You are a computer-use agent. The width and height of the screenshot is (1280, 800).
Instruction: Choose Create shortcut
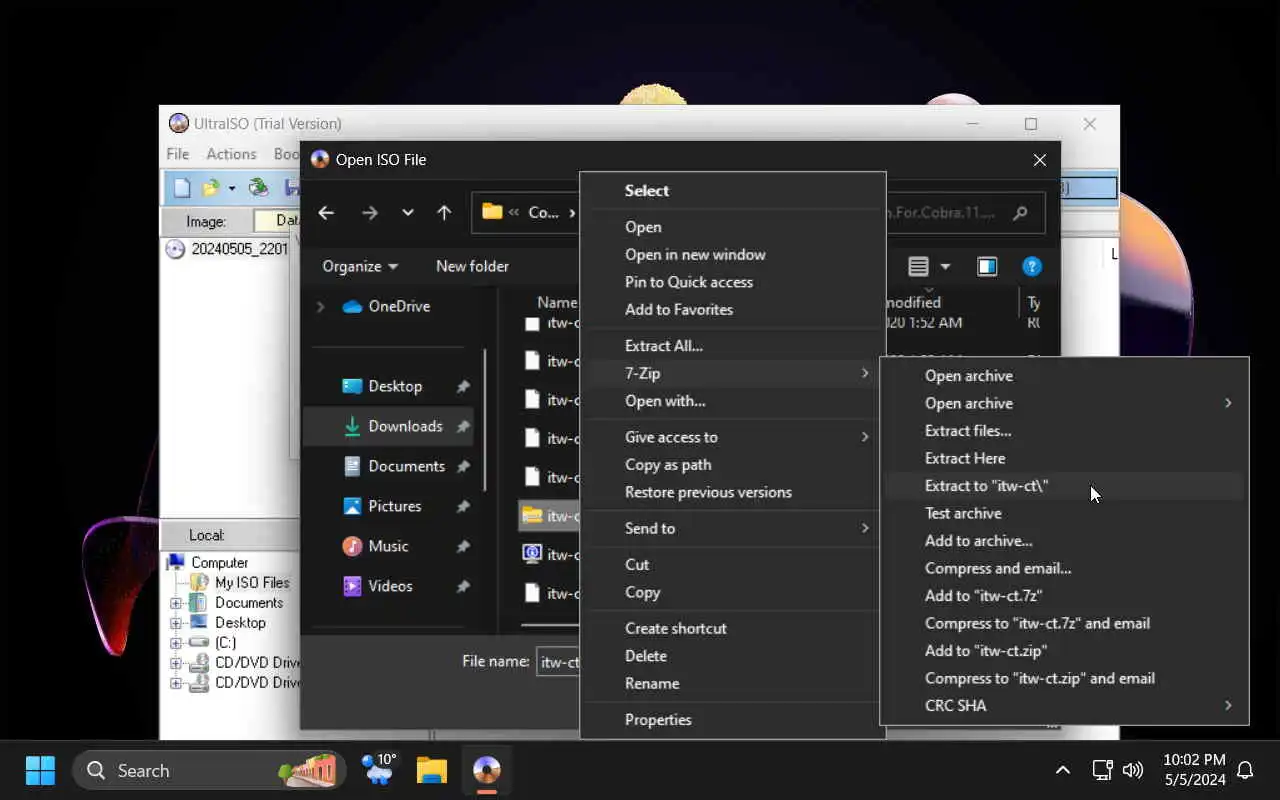(733, 628)
